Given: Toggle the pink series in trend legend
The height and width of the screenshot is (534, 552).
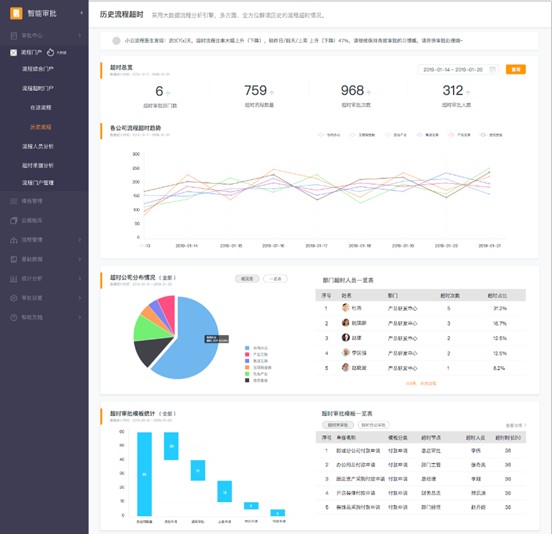Looking at the screenshot, I should point(460,135).
